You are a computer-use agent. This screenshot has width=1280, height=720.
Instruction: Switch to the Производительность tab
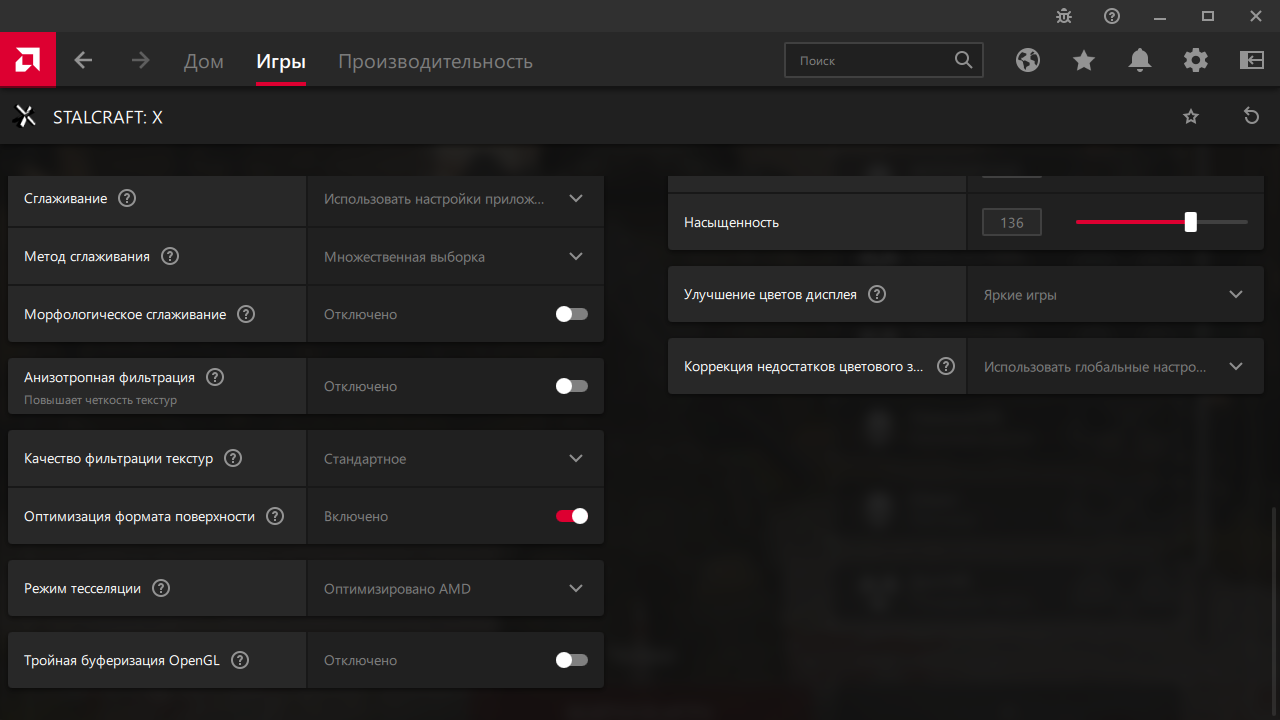[x=435, y=61]
